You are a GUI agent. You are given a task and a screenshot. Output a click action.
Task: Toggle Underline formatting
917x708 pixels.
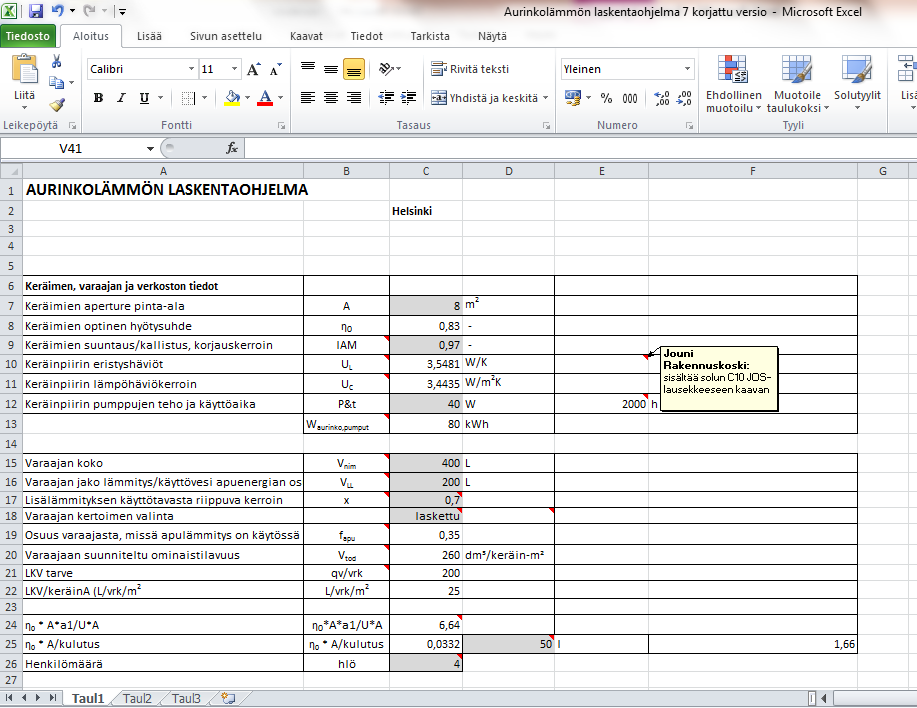click(144, 98)
